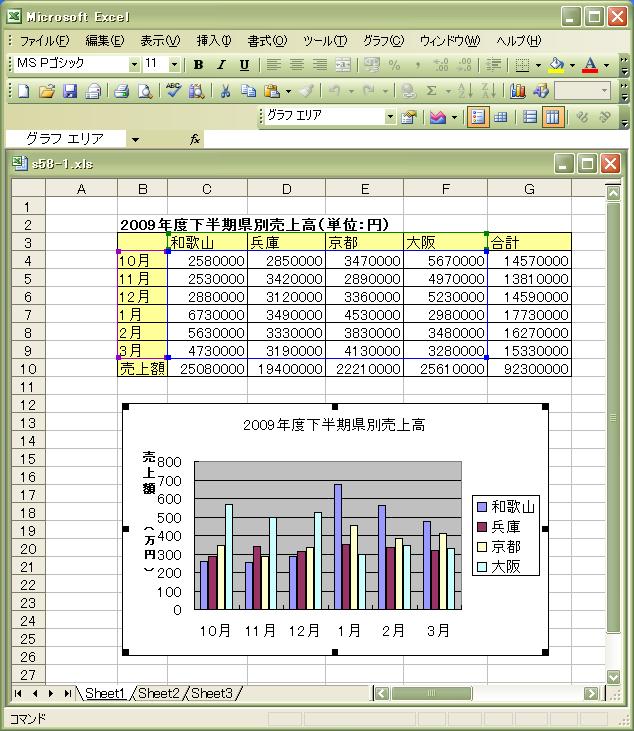The width and height of the screenshot is (634, 731).
Task: Click the Merge and Center icon
Action: (343, 65)
